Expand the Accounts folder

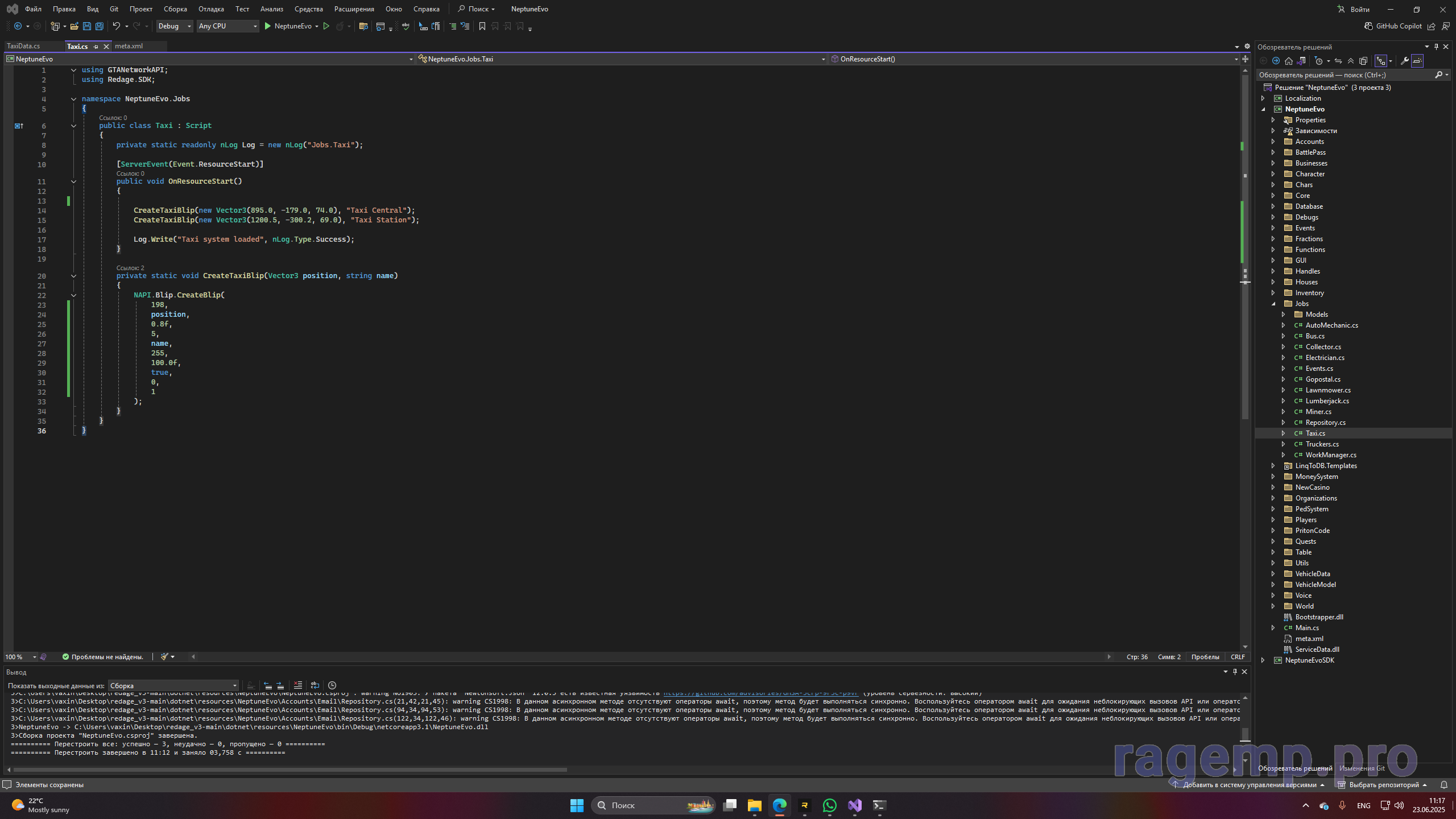tap(1273, 142)
